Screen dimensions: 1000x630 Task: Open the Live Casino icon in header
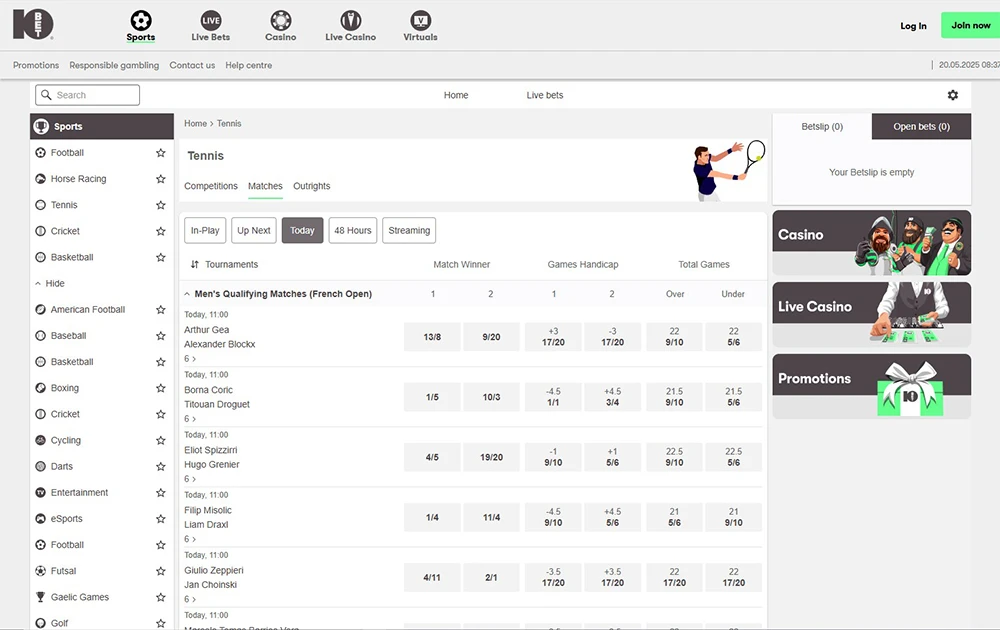point(350,21)
